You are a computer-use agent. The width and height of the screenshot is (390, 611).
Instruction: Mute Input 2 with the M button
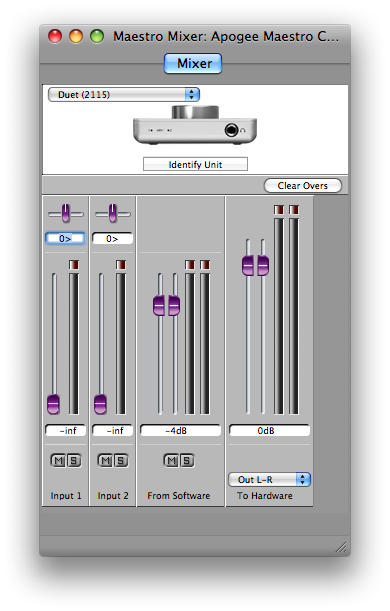[105, 461]
